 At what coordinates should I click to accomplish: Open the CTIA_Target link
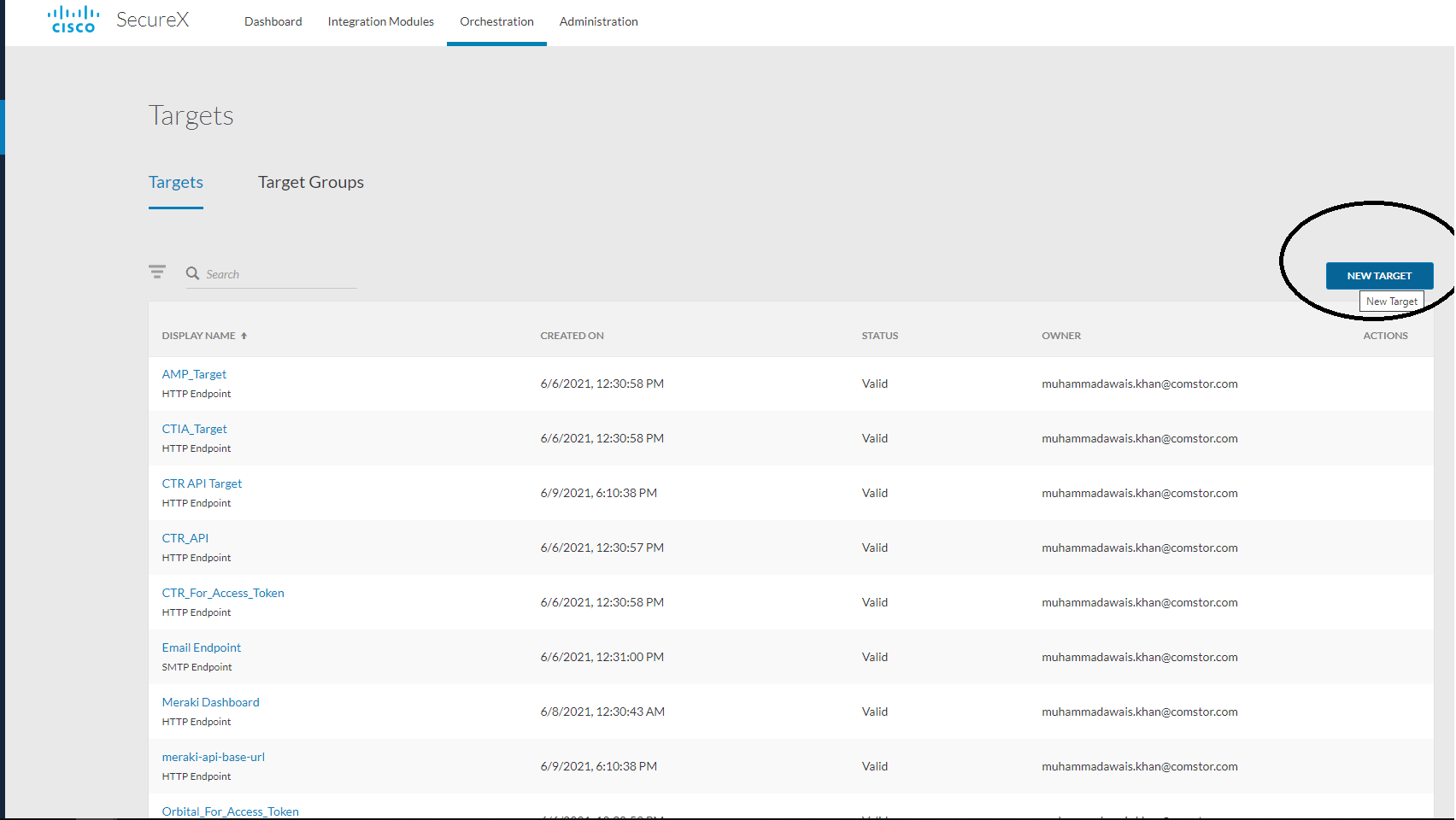click(195, 429)
